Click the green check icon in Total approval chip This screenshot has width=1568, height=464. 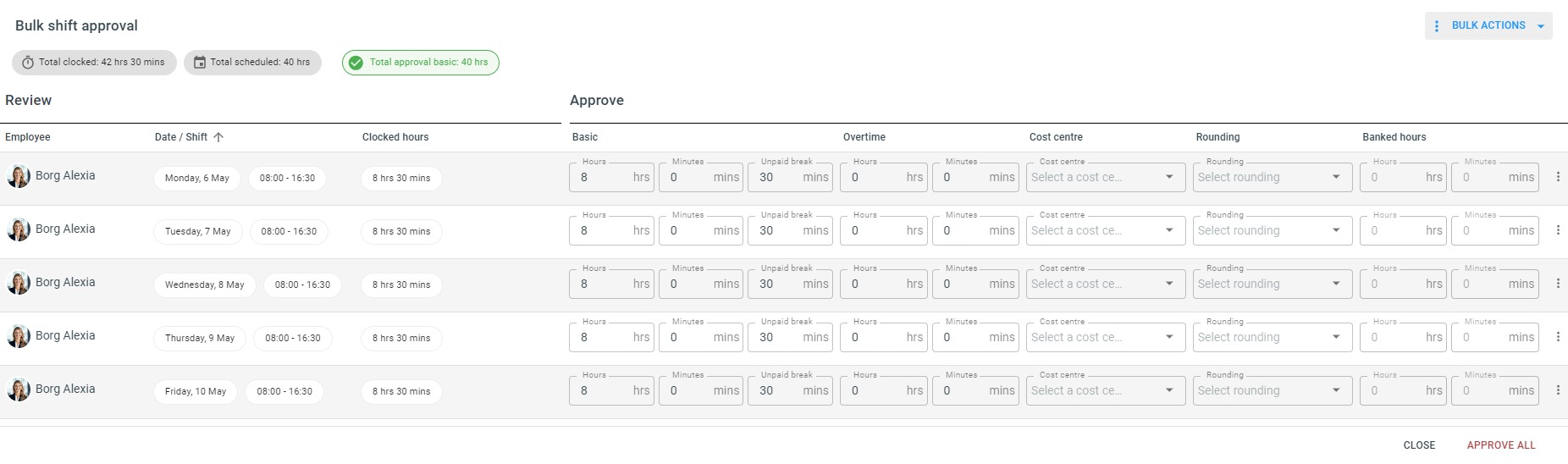(x=356, y=63)
